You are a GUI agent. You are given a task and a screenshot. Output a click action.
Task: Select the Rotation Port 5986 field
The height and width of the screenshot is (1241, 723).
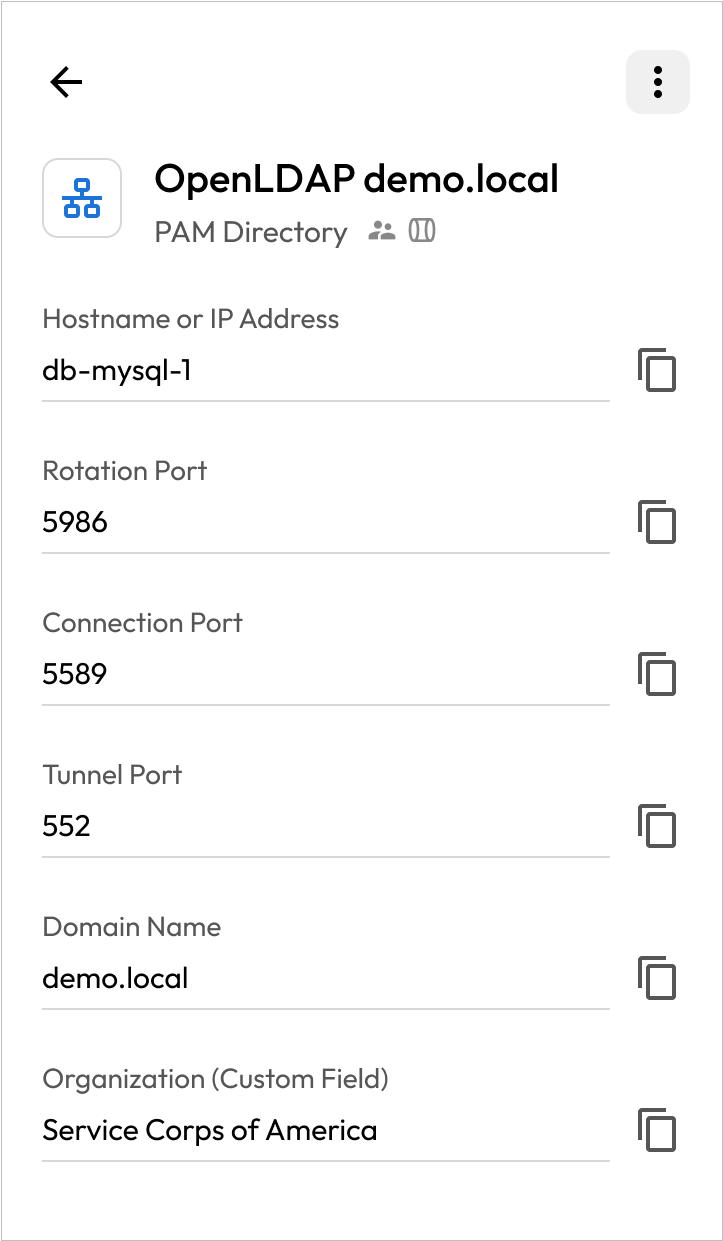(x=325, y=522)
